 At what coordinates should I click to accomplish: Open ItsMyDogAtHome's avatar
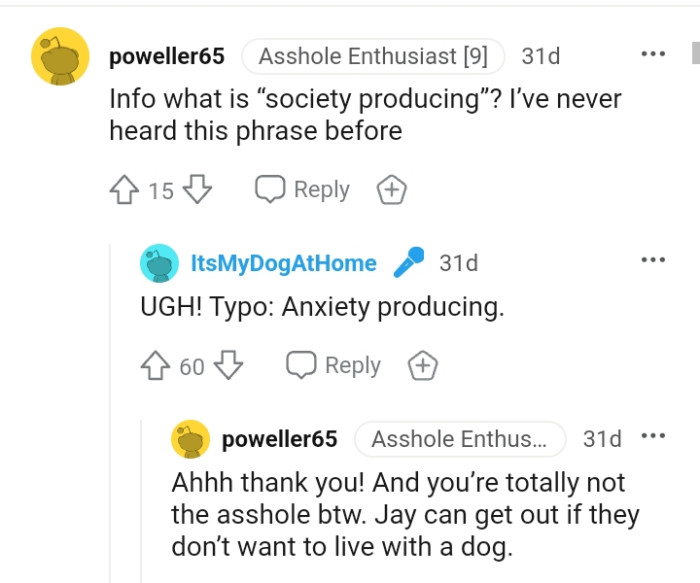pos(159,264)
